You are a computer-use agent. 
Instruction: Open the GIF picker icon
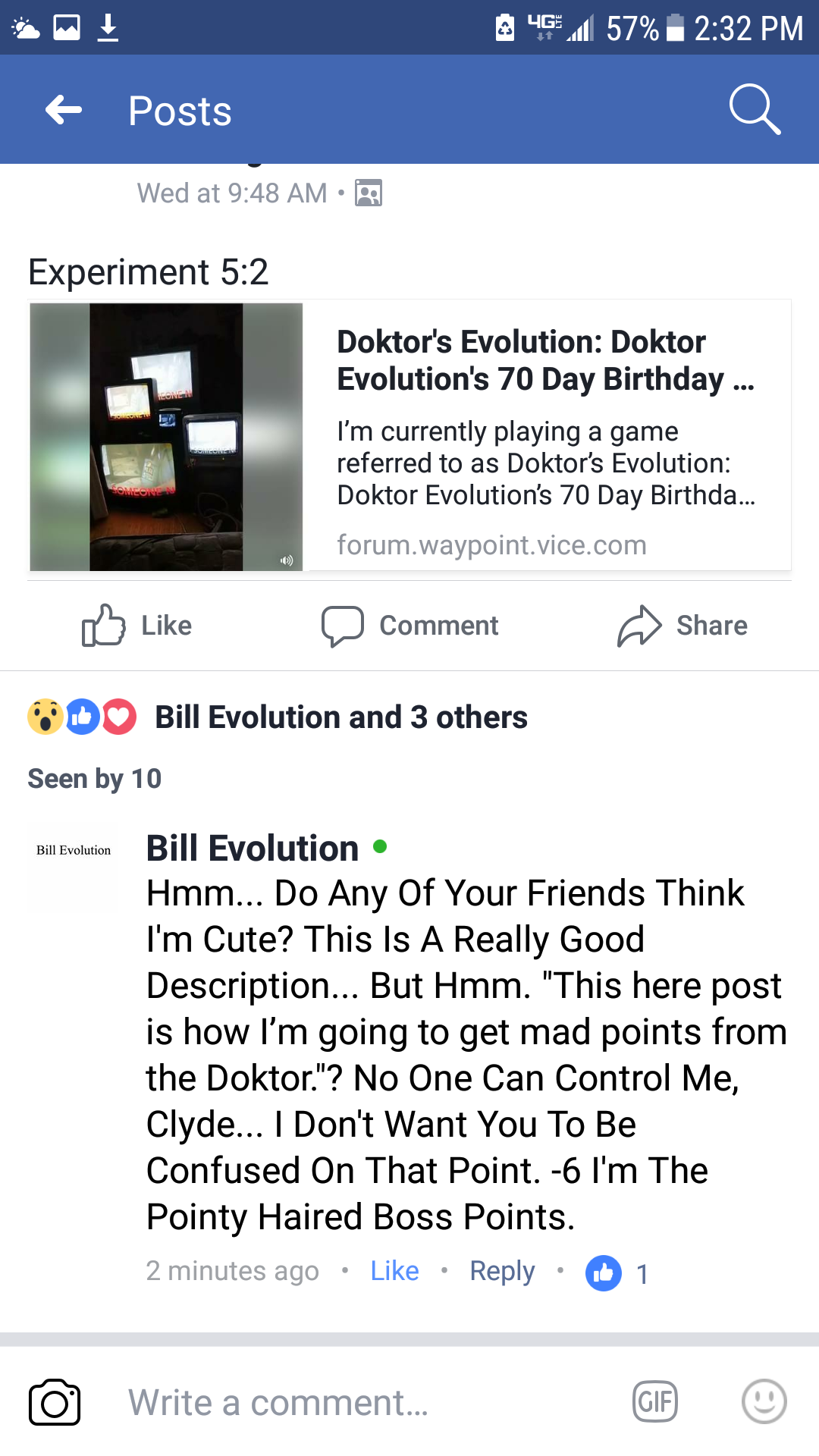coord(655,1401)
